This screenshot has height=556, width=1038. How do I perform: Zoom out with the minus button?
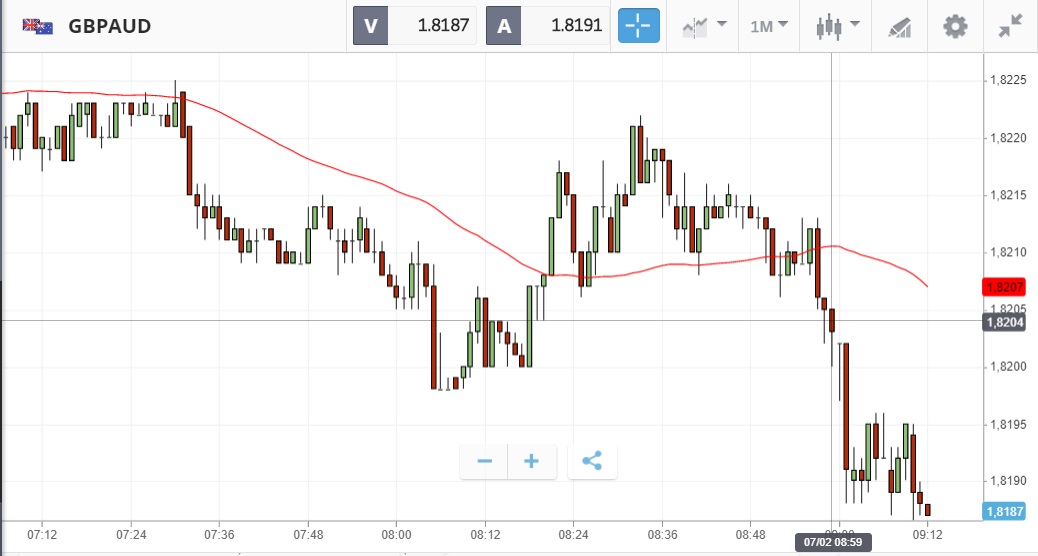pos(485,461)
